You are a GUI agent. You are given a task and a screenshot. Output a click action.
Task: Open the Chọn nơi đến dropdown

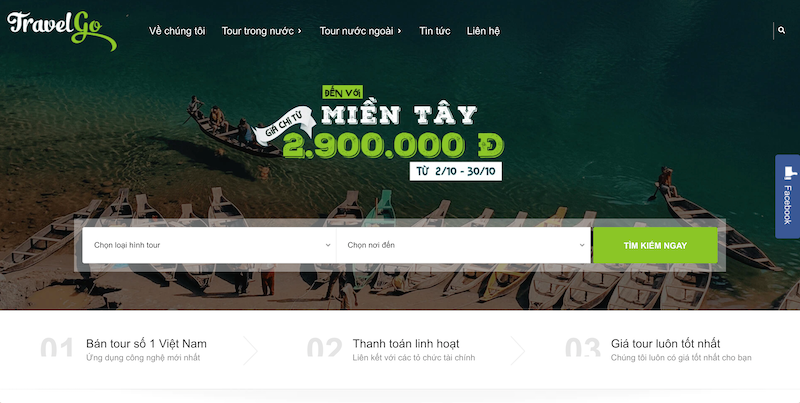[463, 245]
